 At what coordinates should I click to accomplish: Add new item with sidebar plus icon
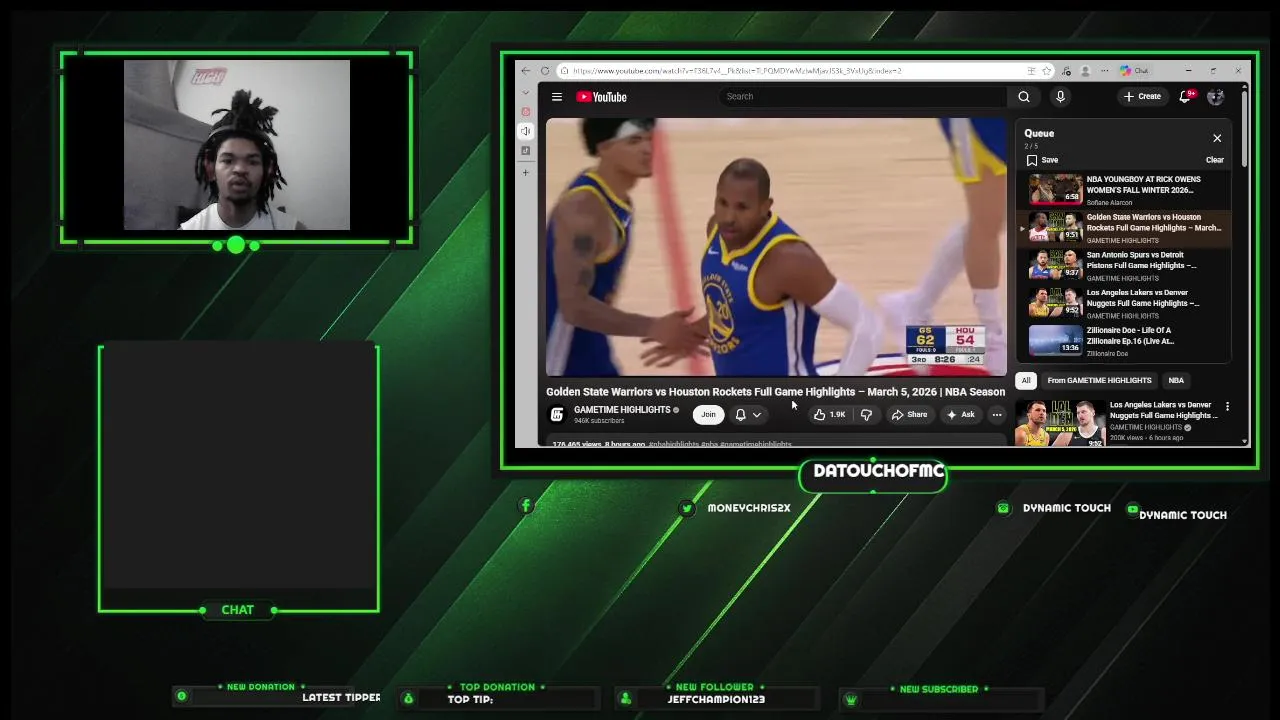[x=526, y=173]
